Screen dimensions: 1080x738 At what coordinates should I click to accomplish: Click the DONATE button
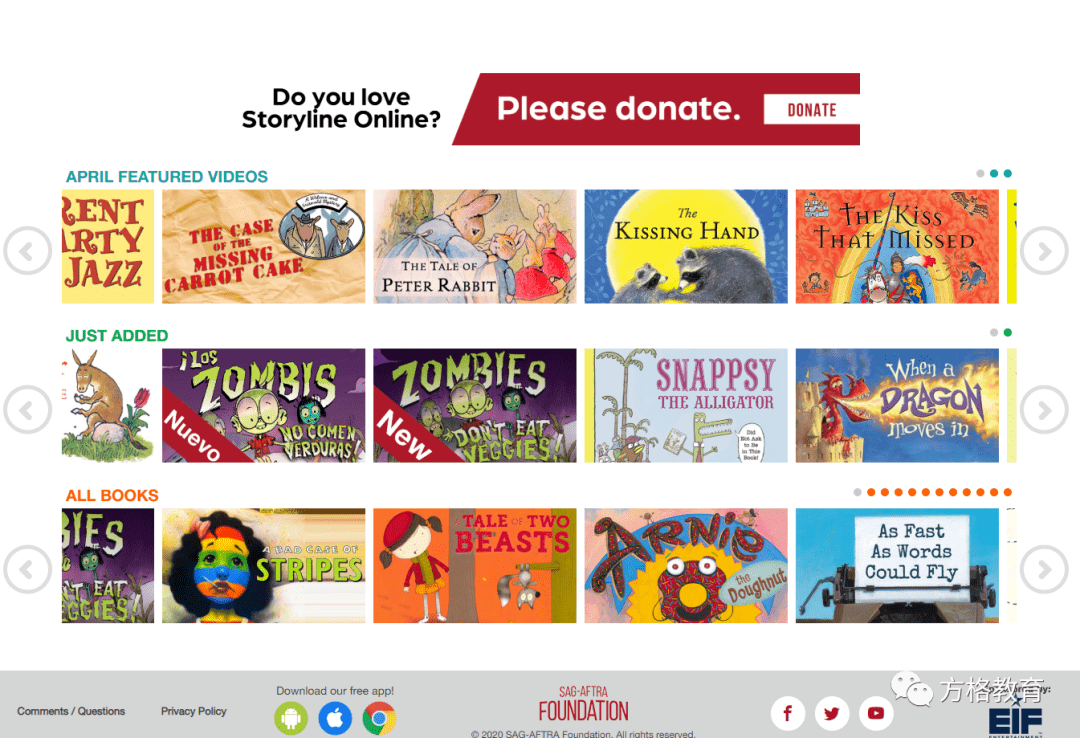(x=811, y=110)
